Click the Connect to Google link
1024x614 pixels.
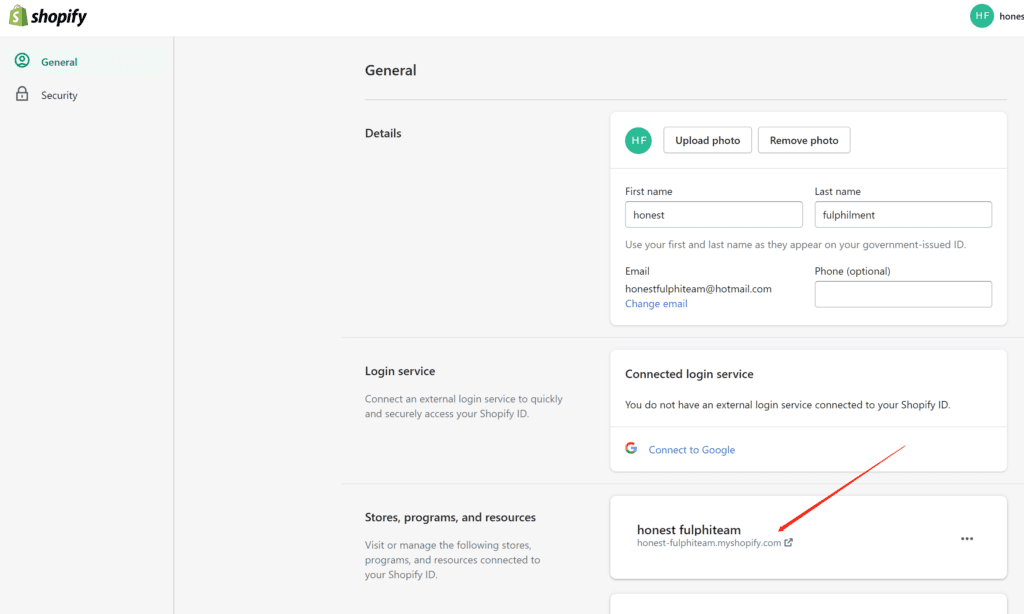click(x=691, y=450)
